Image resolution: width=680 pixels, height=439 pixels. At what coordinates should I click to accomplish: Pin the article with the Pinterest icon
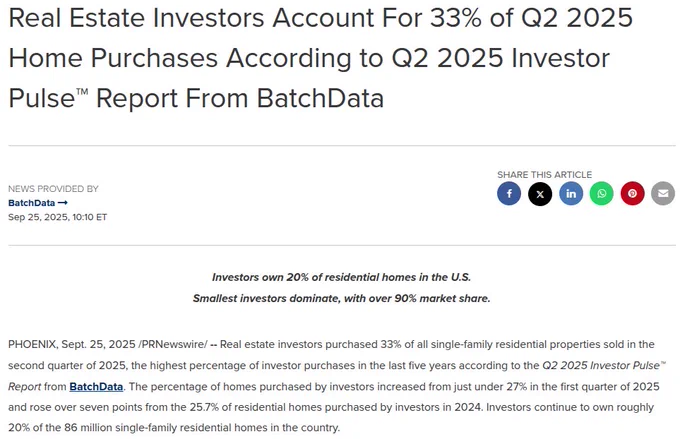coord(632,193)
